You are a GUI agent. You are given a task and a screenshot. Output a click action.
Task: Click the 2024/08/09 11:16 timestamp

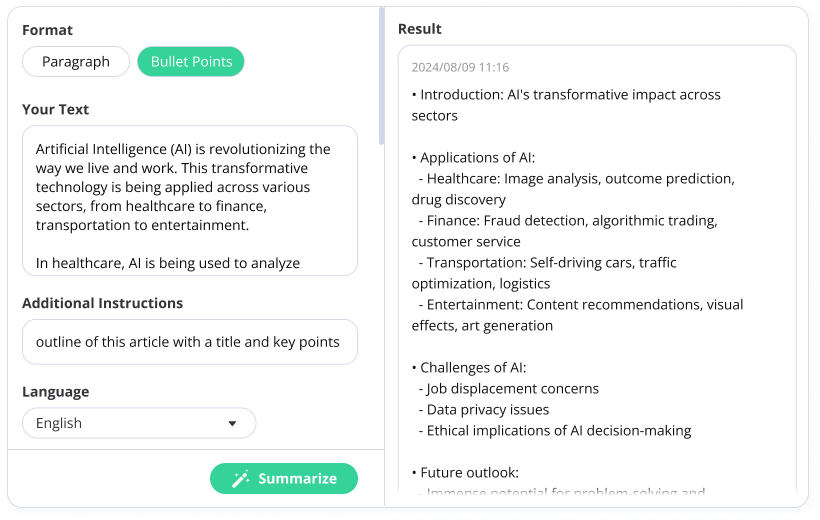pyautogui.click(x=460, y=68)
